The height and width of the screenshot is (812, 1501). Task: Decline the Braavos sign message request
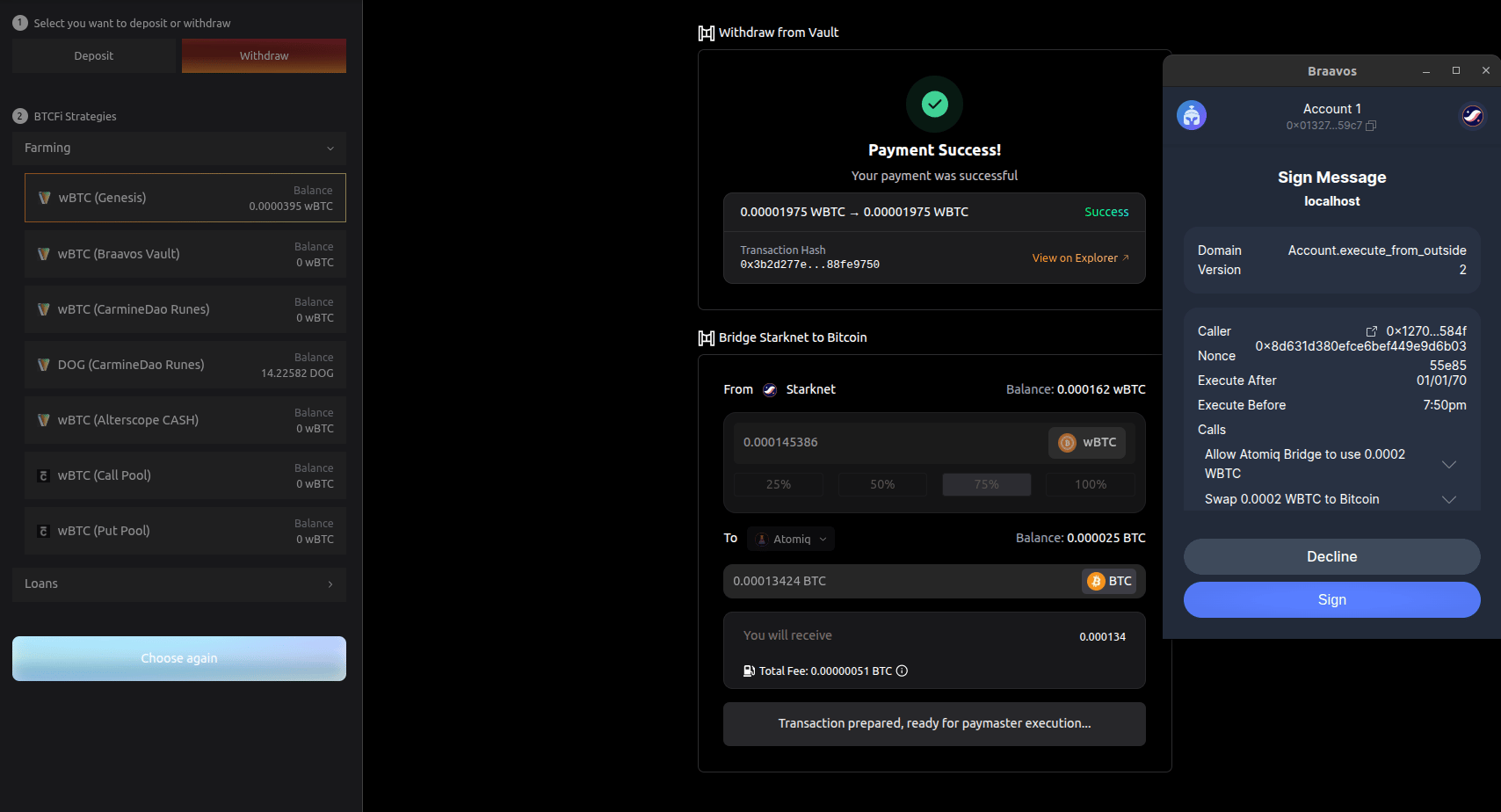pyautogui.click(x=1332, y=557)
